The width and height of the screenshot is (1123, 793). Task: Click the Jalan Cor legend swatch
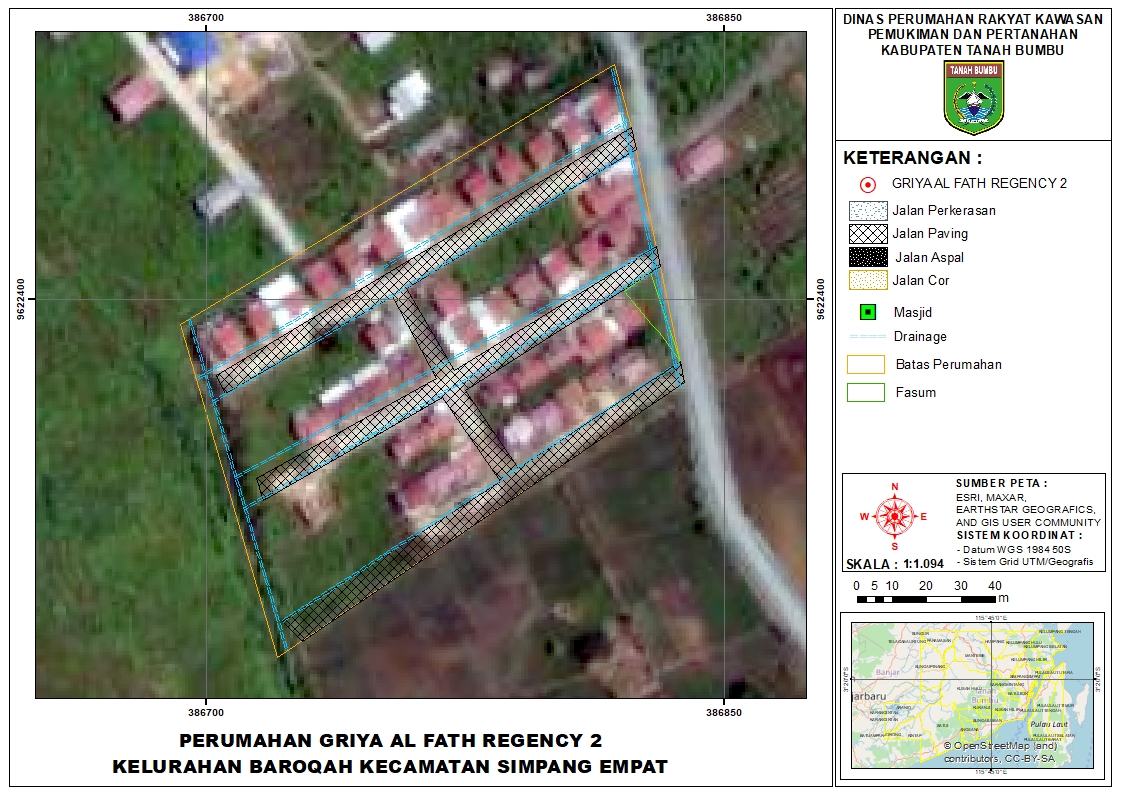867,281
